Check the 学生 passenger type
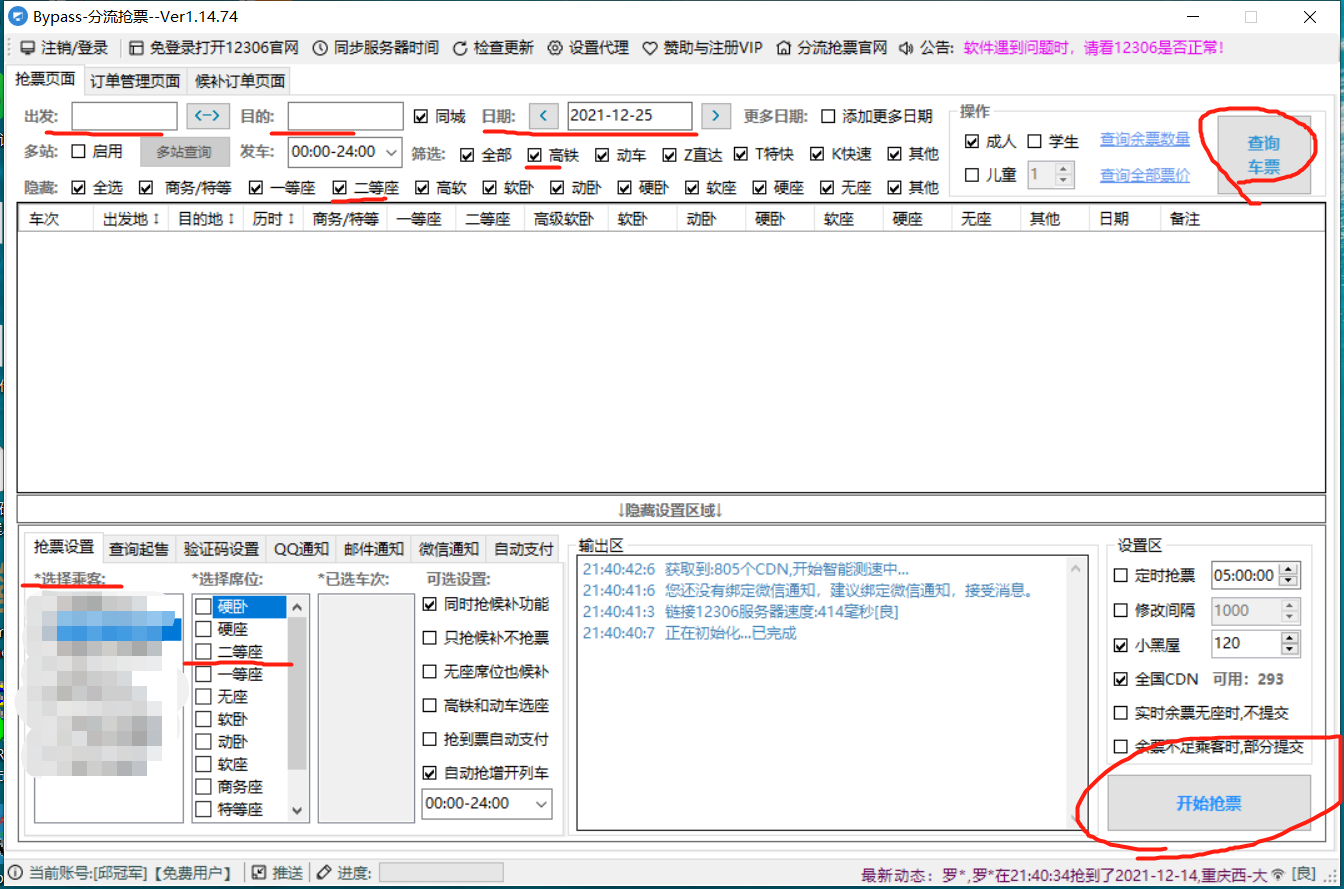 [1034, 142]
